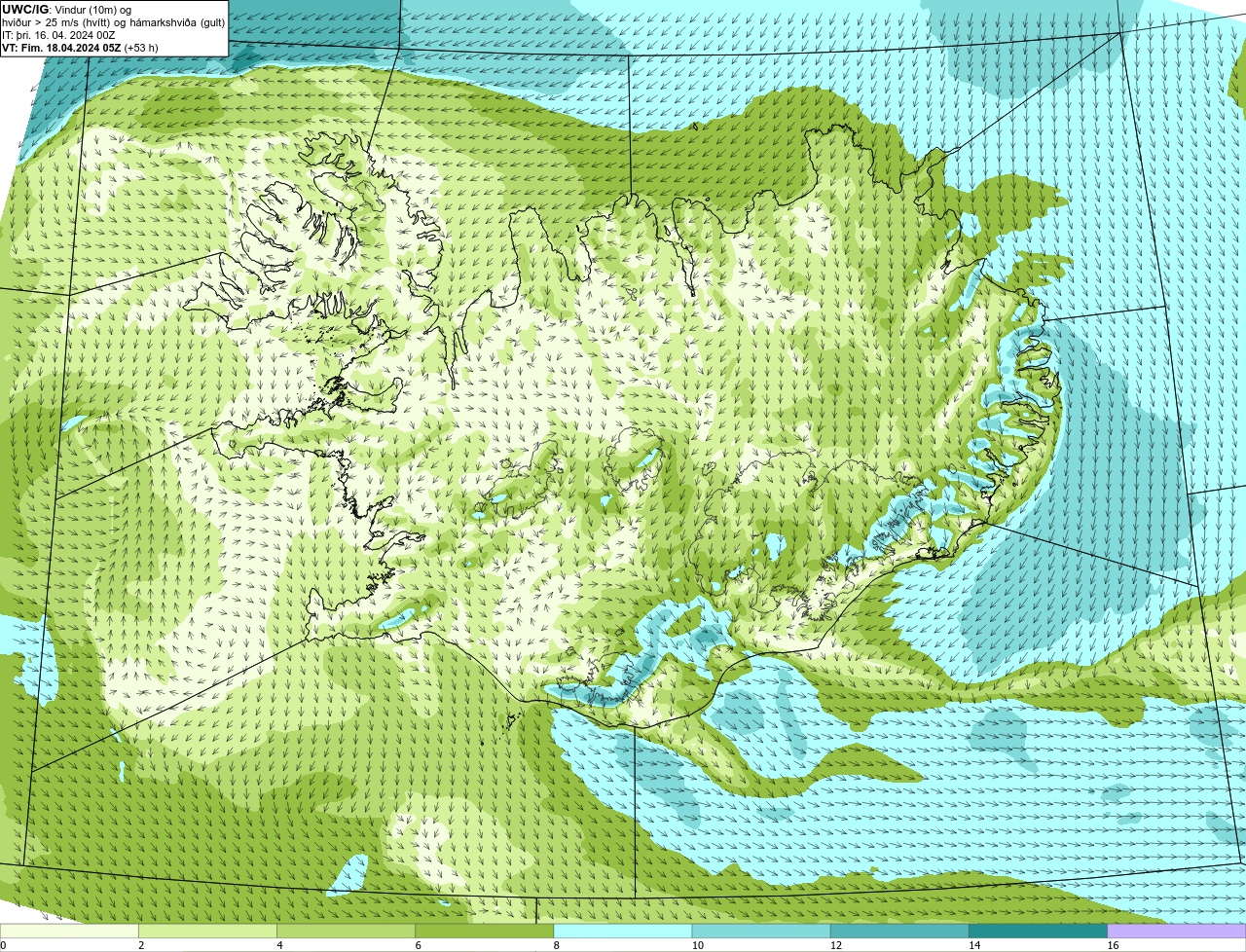Click the text 'hviður > 25 m/s (hvítt) og hámarkshviða (gult)'
1246x952 pixels.
coord(113,22)
